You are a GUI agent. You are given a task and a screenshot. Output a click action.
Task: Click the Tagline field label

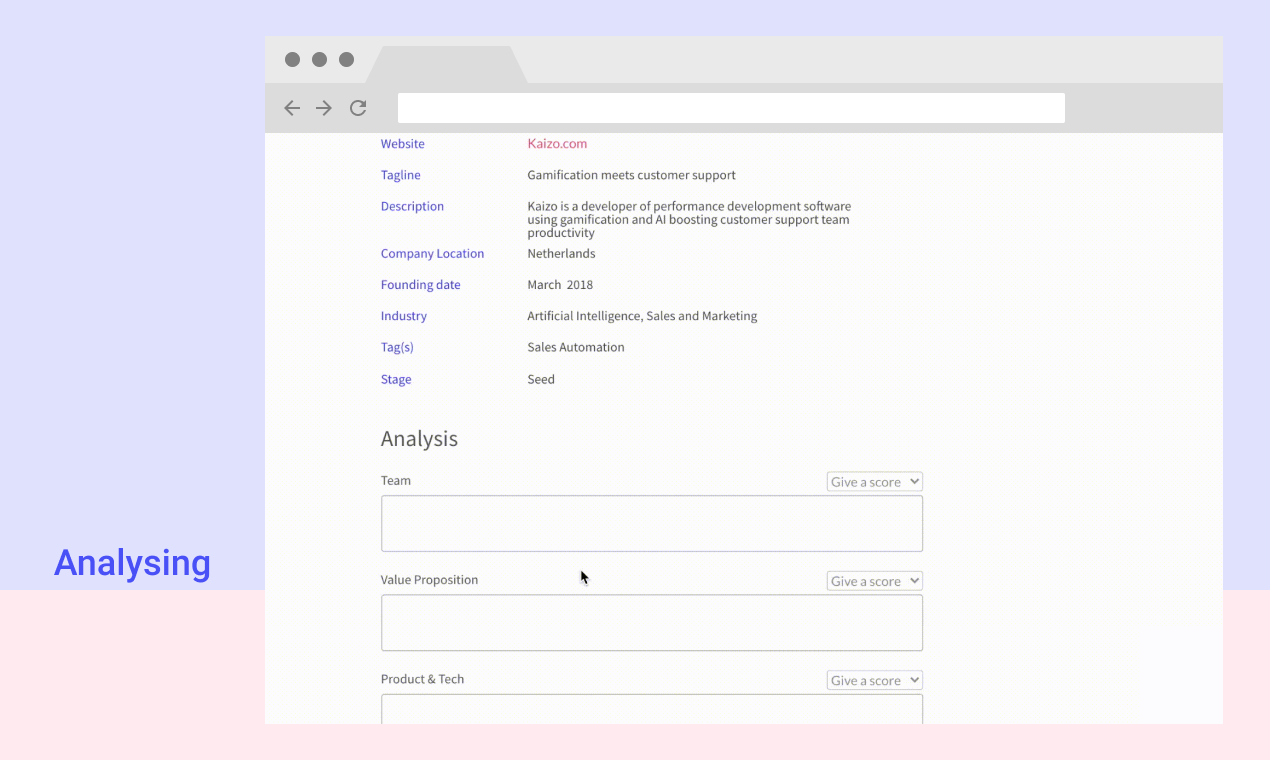400,175
